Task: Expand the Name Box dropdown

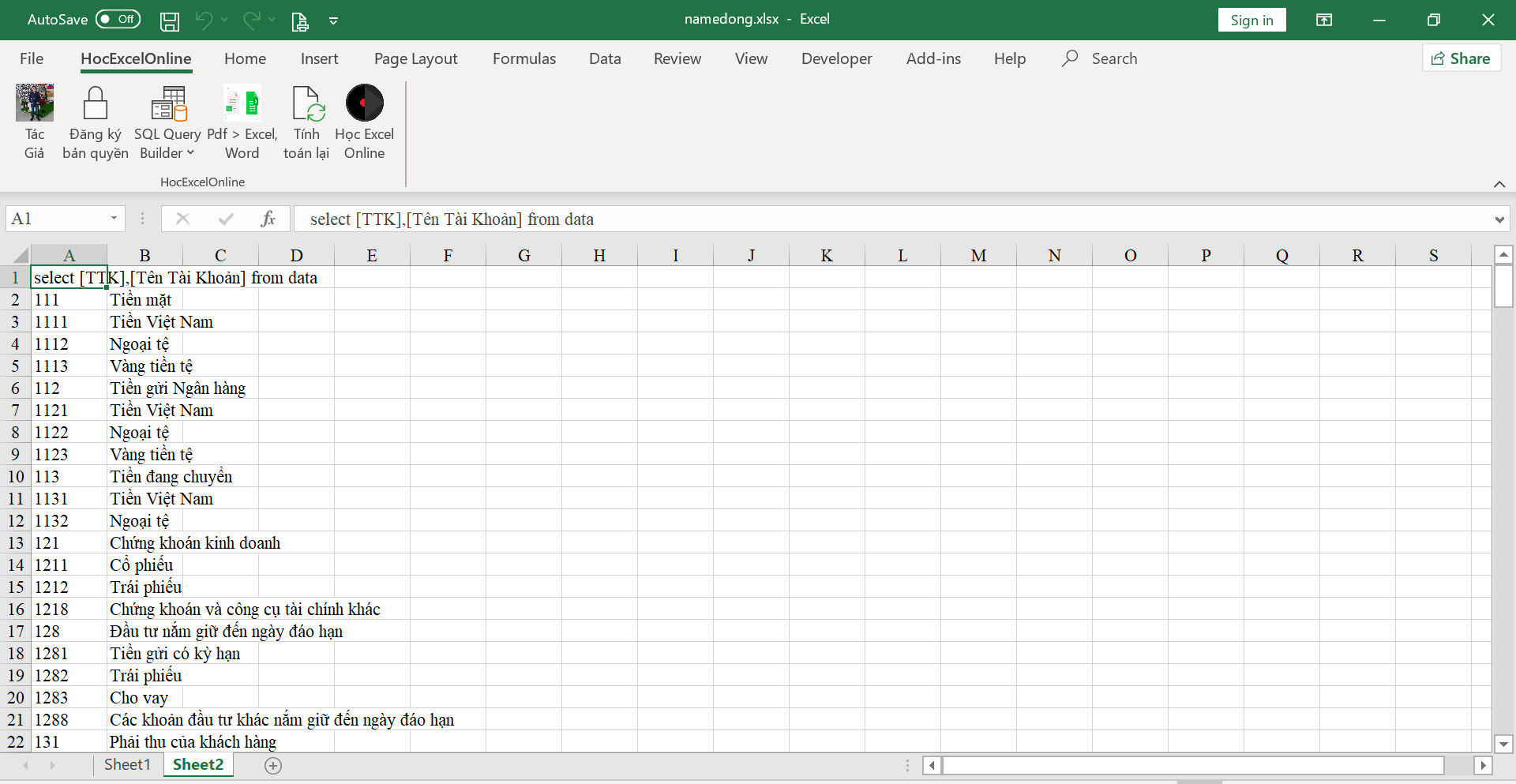Action: [x=114, y=219]
